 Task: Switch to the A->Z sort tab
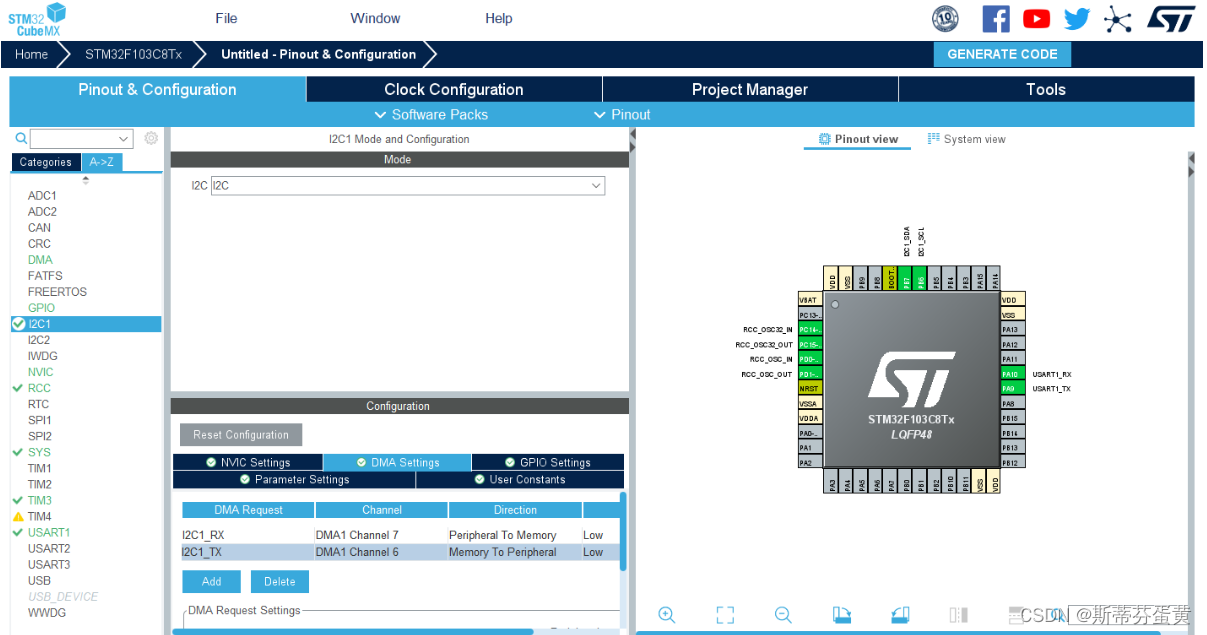pyautogui.click(x=101, y=162)
